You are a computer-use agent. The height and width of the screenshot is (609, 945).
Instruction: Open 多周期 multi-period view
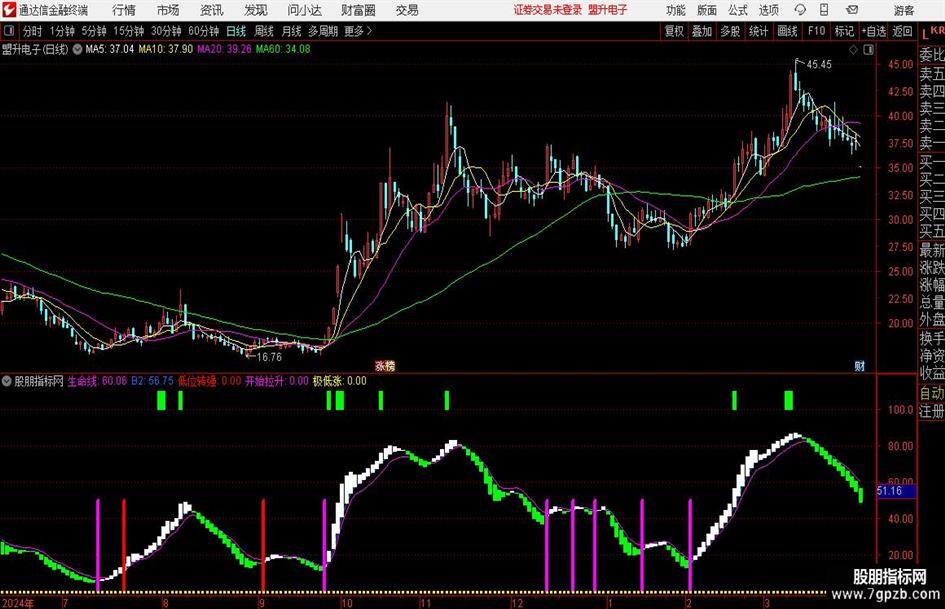point(323,31)
